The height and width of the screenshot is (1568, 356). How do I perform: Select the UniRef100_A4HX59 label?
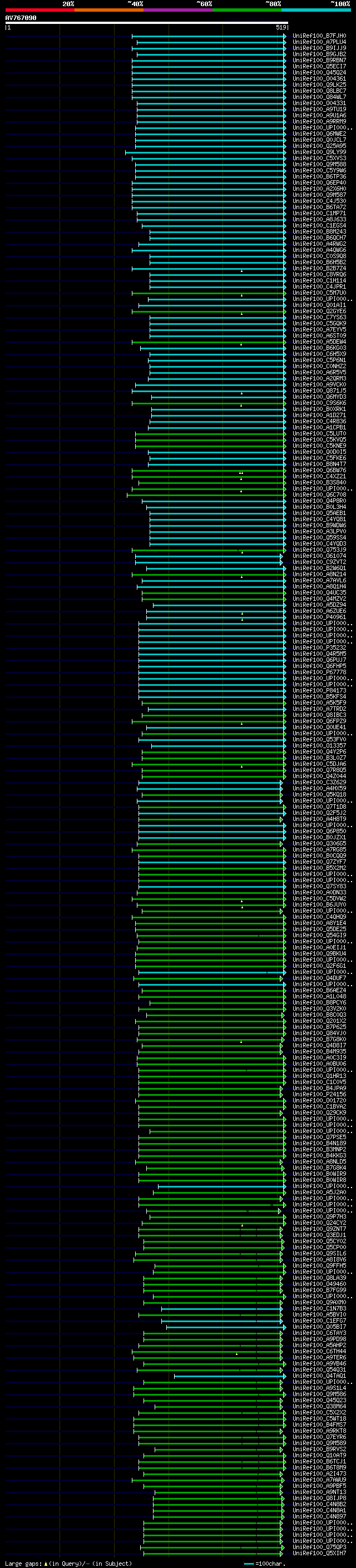tap(319, 788)
